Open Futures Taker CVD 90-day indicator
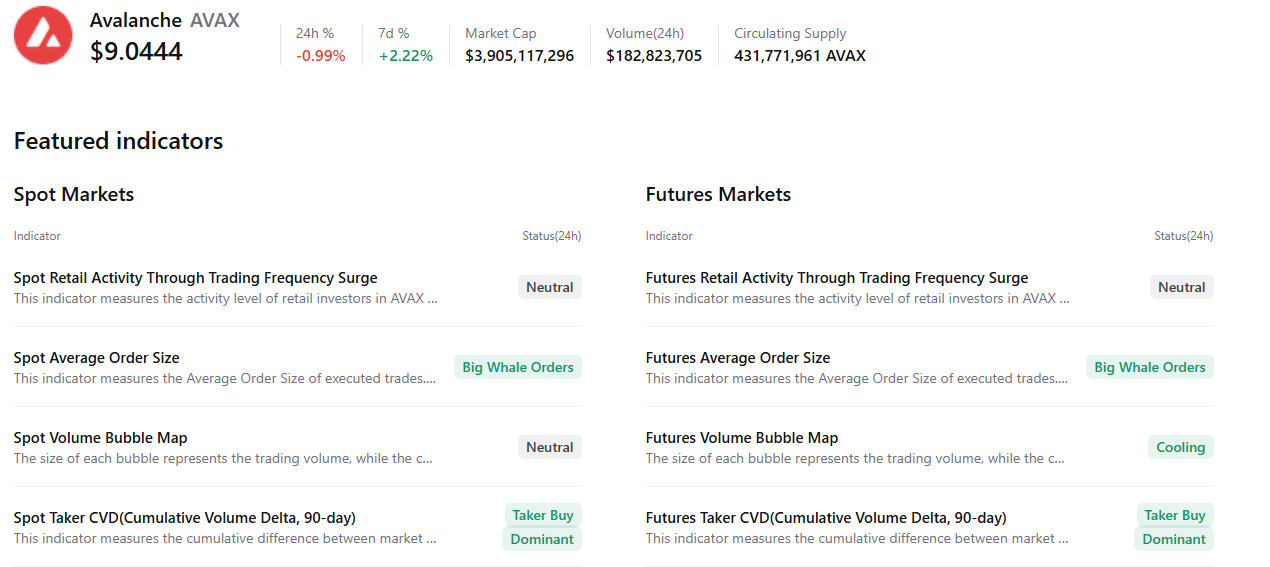Viewport: 1270px width, 567px height. tap(826, 518)
